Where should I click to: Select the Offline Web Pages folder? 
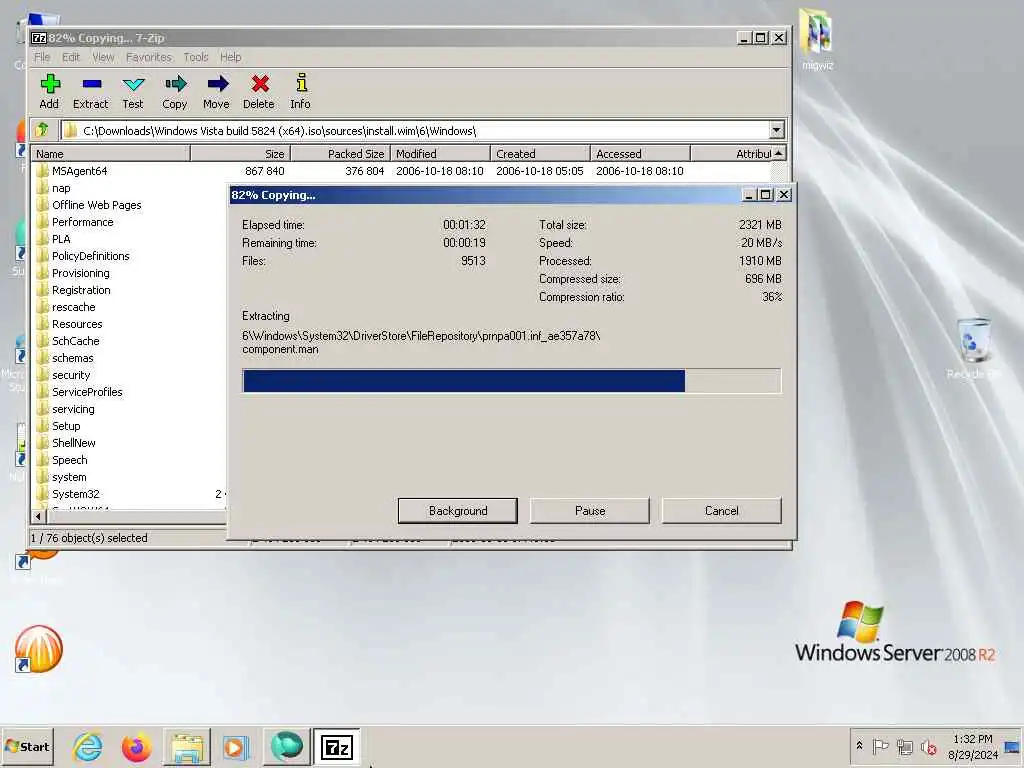pos(97,205)
